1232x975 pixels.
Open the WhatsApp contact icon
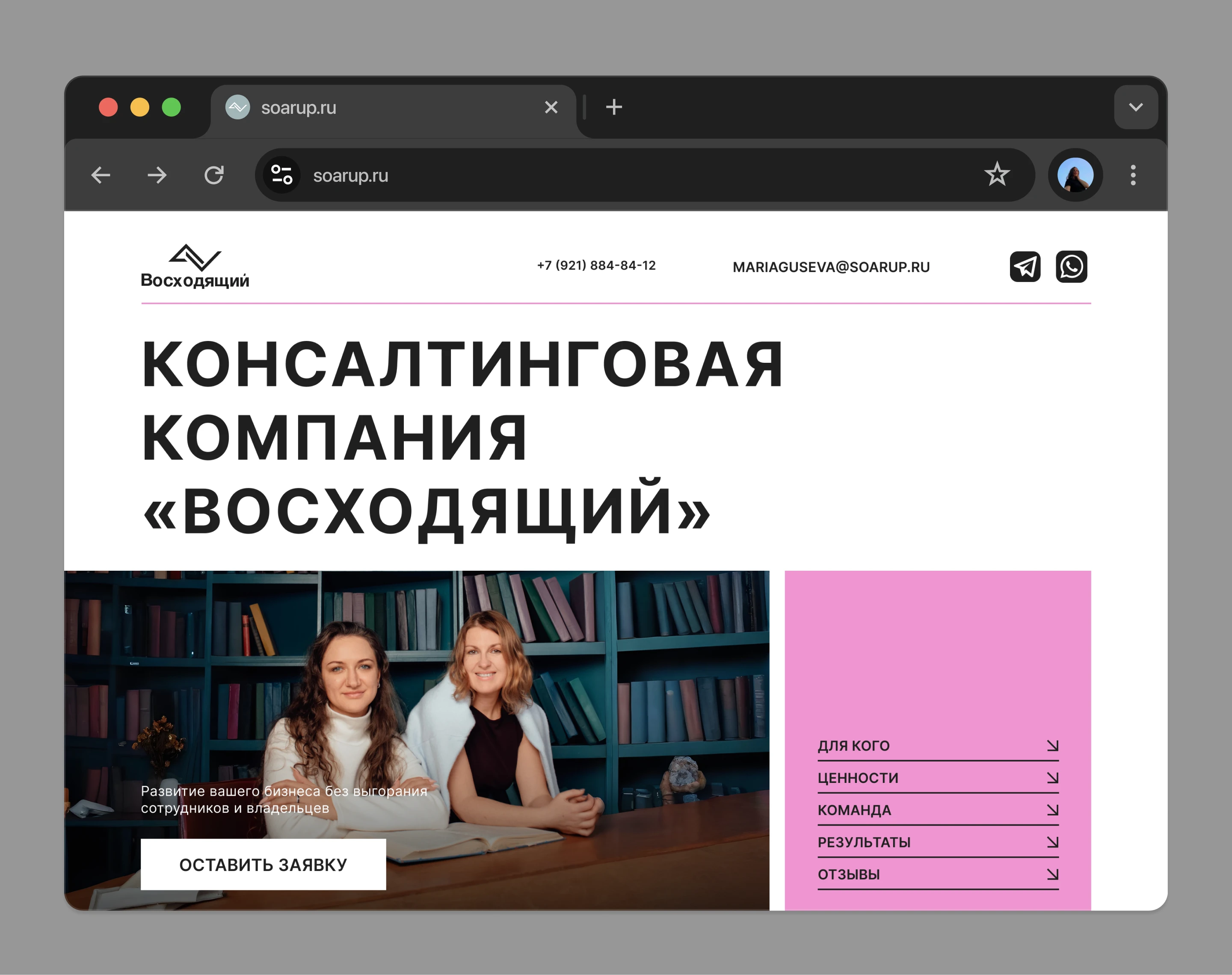(x=1071, y=267)
